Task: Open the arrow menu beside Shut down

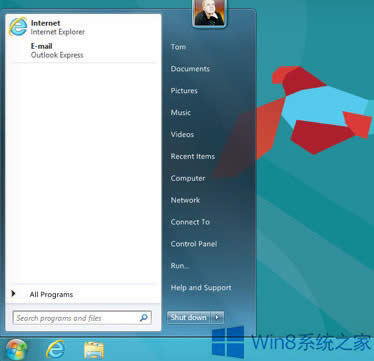Action: pos(217,317)
